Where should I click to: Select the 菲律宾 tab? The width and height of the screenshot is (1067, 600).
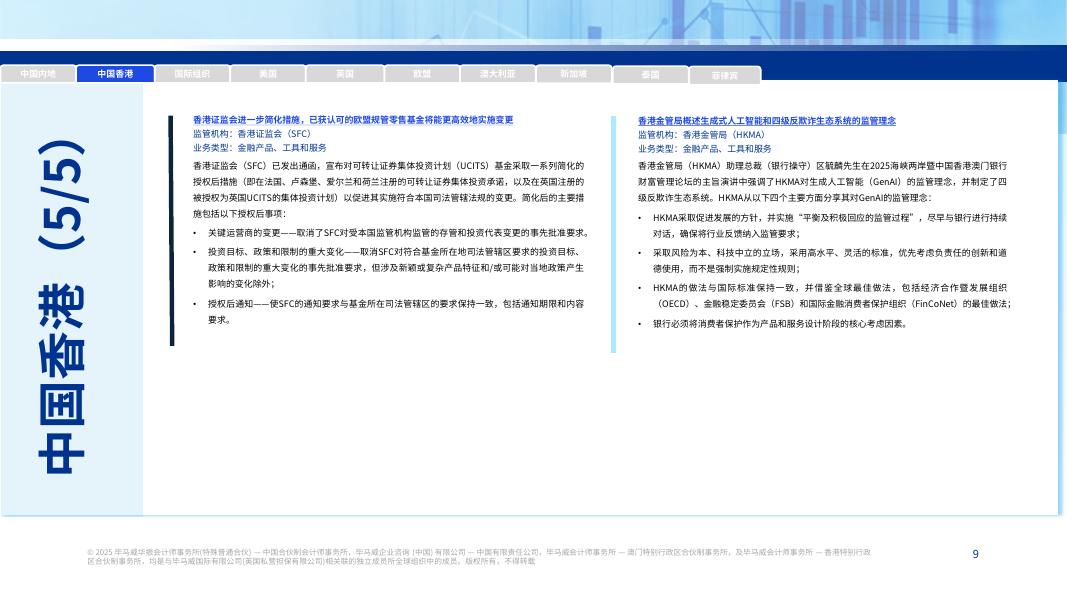point(726,73)
